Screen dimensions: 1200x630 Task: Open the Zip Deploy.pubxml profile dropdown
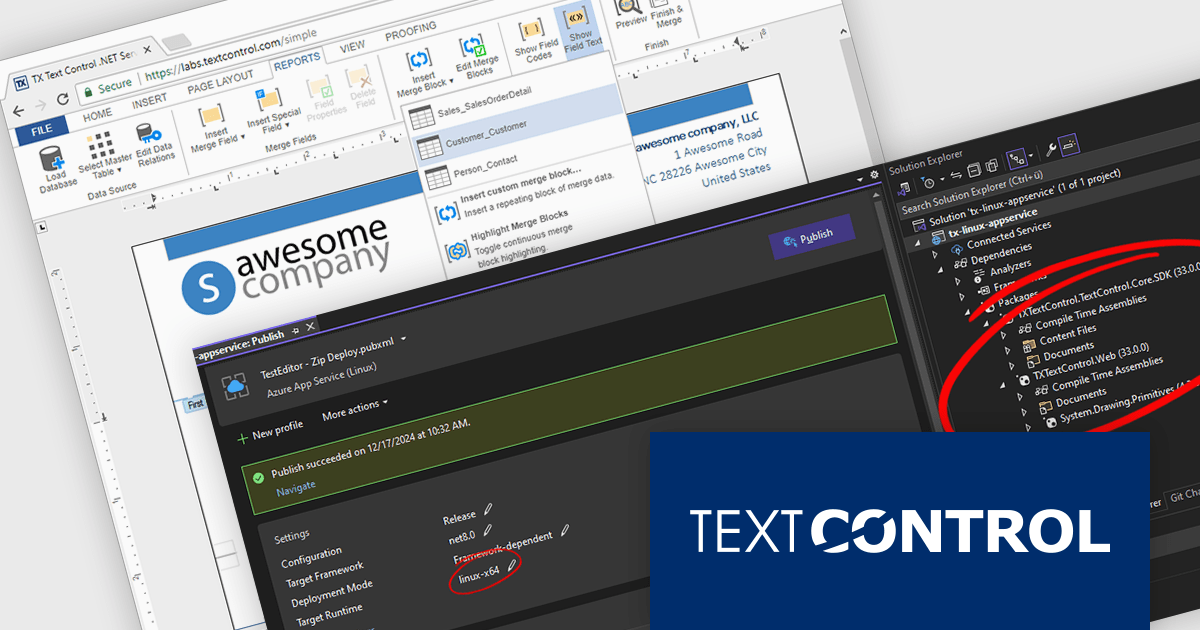pyautogui.click(x=402, y=340)
